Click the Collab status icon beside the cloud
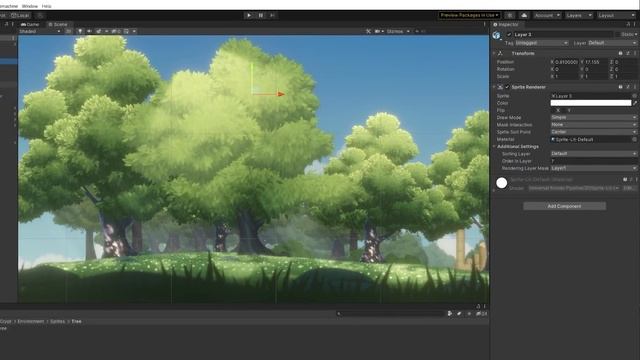 pyautogui.click(x=510, y=16)
